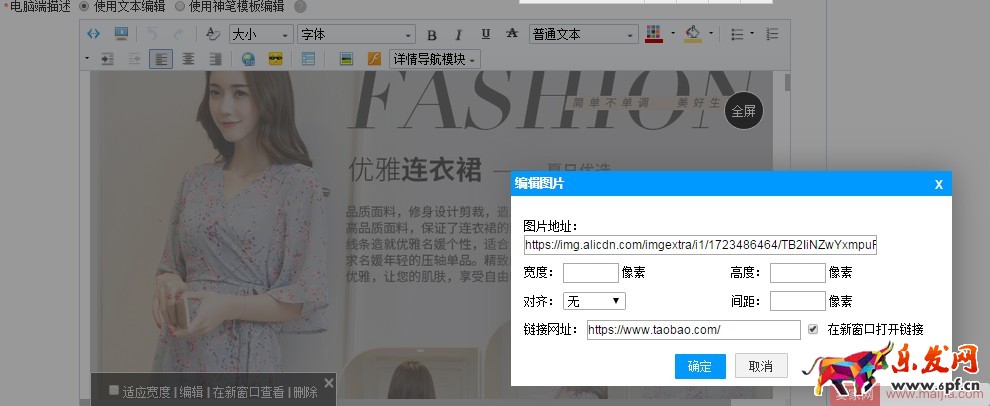Tick the 适应宽度 checkbox
The width and height of the screenshot is (990, 406).
[114, 390]
